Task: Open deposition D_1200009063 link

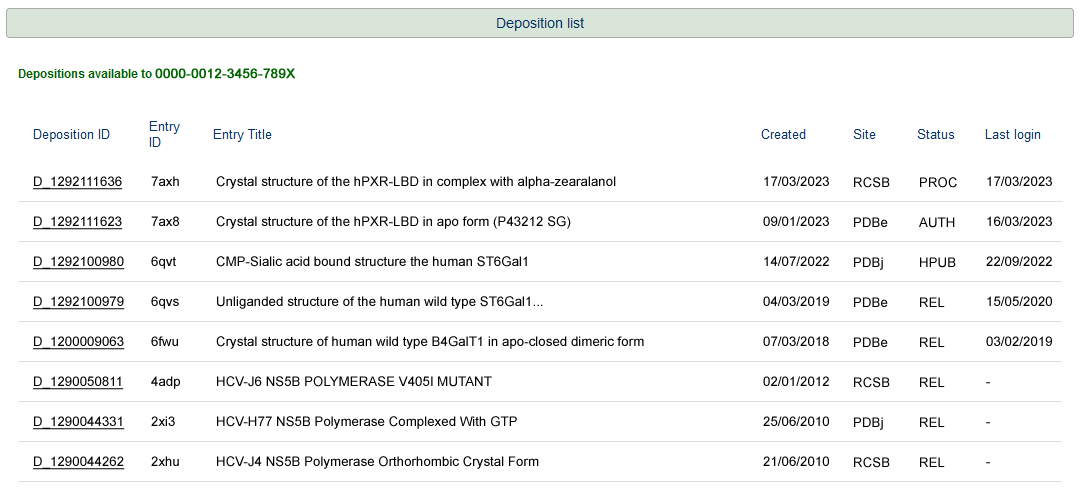Action: (x=78, y=342)
